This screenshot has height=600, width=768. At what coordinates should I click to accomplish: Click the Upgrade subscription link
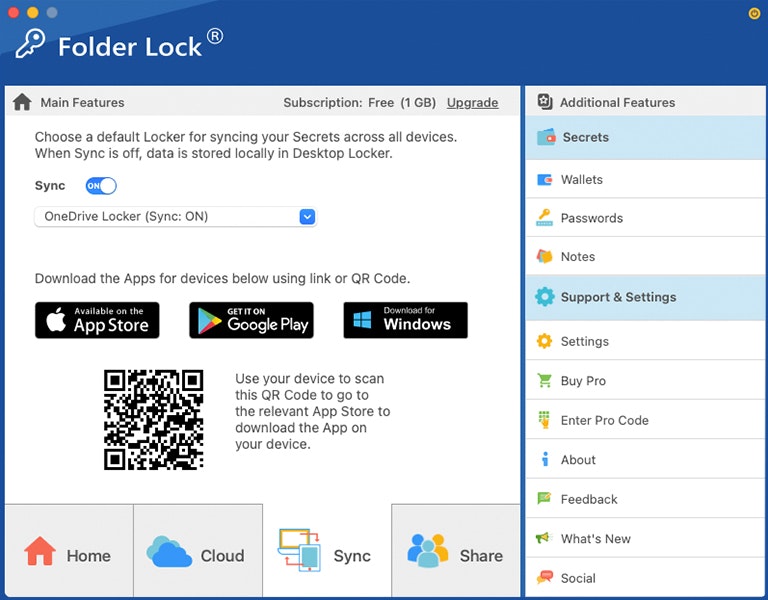(473, 102)
